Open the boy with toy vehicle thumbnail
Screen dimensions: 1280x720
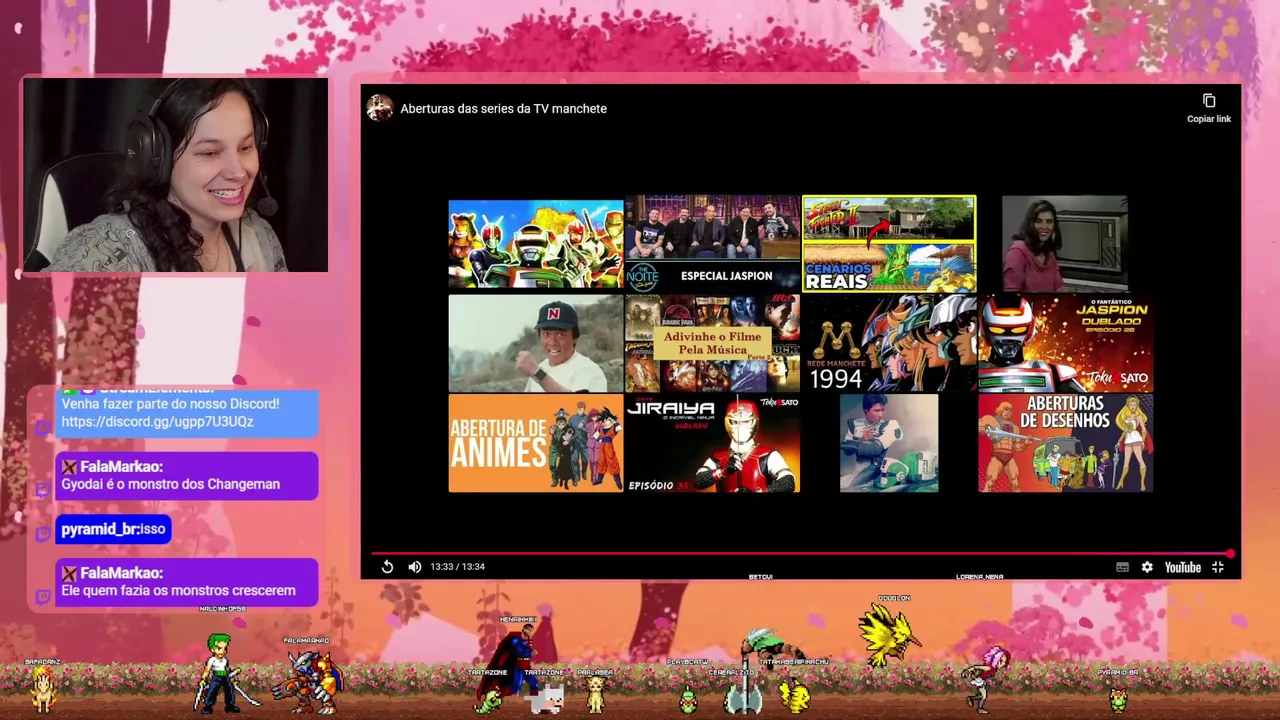[889, 443]
